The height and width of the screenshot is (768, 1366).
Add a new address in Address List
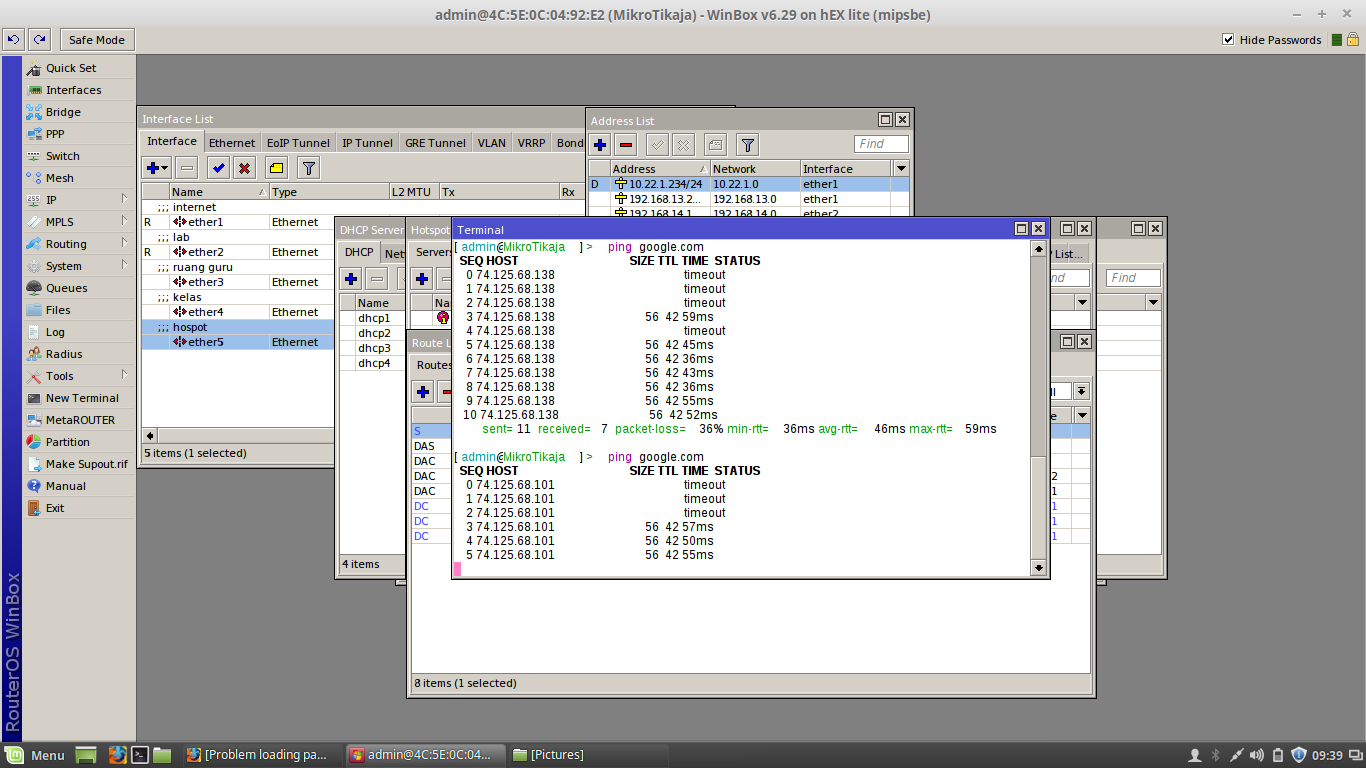[600, 144]
